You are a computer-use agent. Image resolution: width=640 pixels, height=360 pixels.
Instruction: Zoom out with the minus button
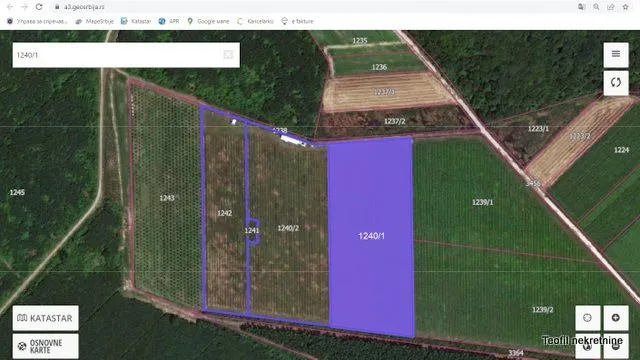point(616,347)
